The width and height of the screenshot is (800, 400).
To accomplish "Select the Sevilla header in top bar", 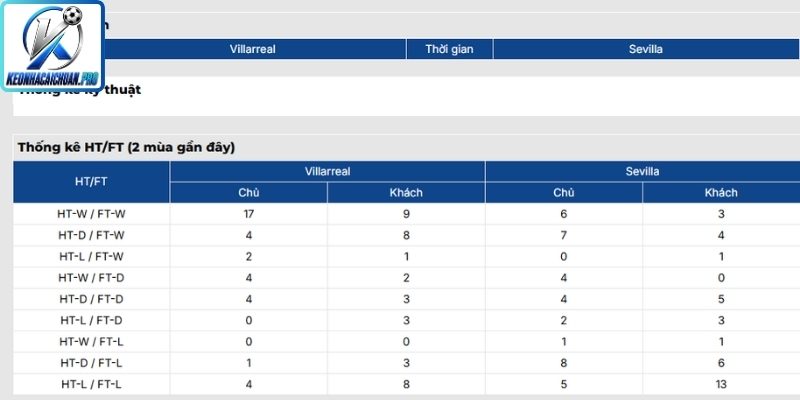I will point(646,49).
